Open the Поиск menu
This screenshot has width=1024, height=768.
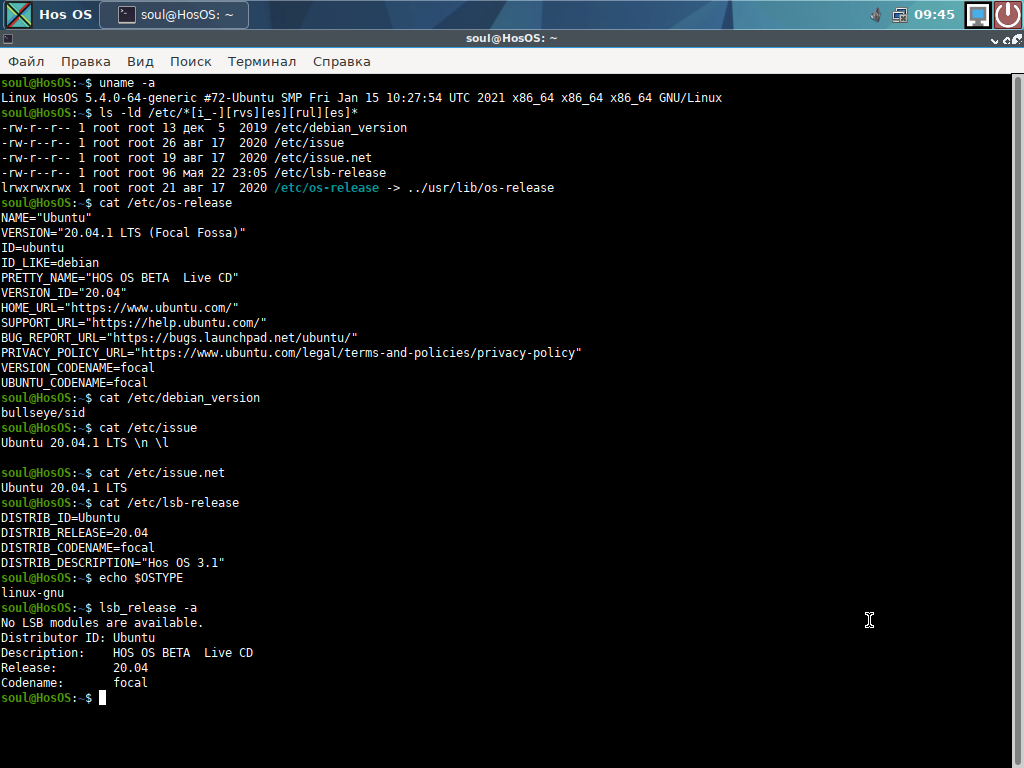(x=191, y=61)
